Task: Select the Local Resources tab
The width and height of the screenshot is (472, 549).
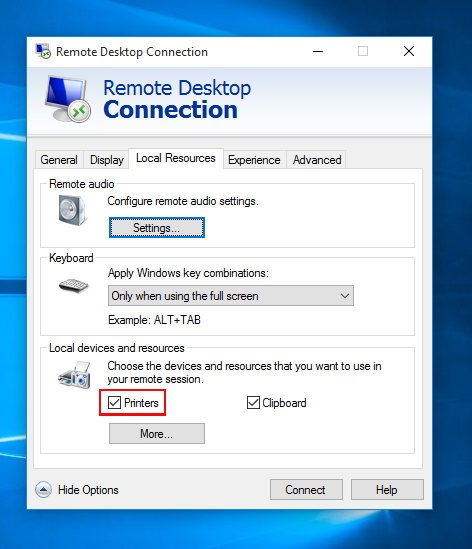Action: pyautogui.click(x=176, y=158)
